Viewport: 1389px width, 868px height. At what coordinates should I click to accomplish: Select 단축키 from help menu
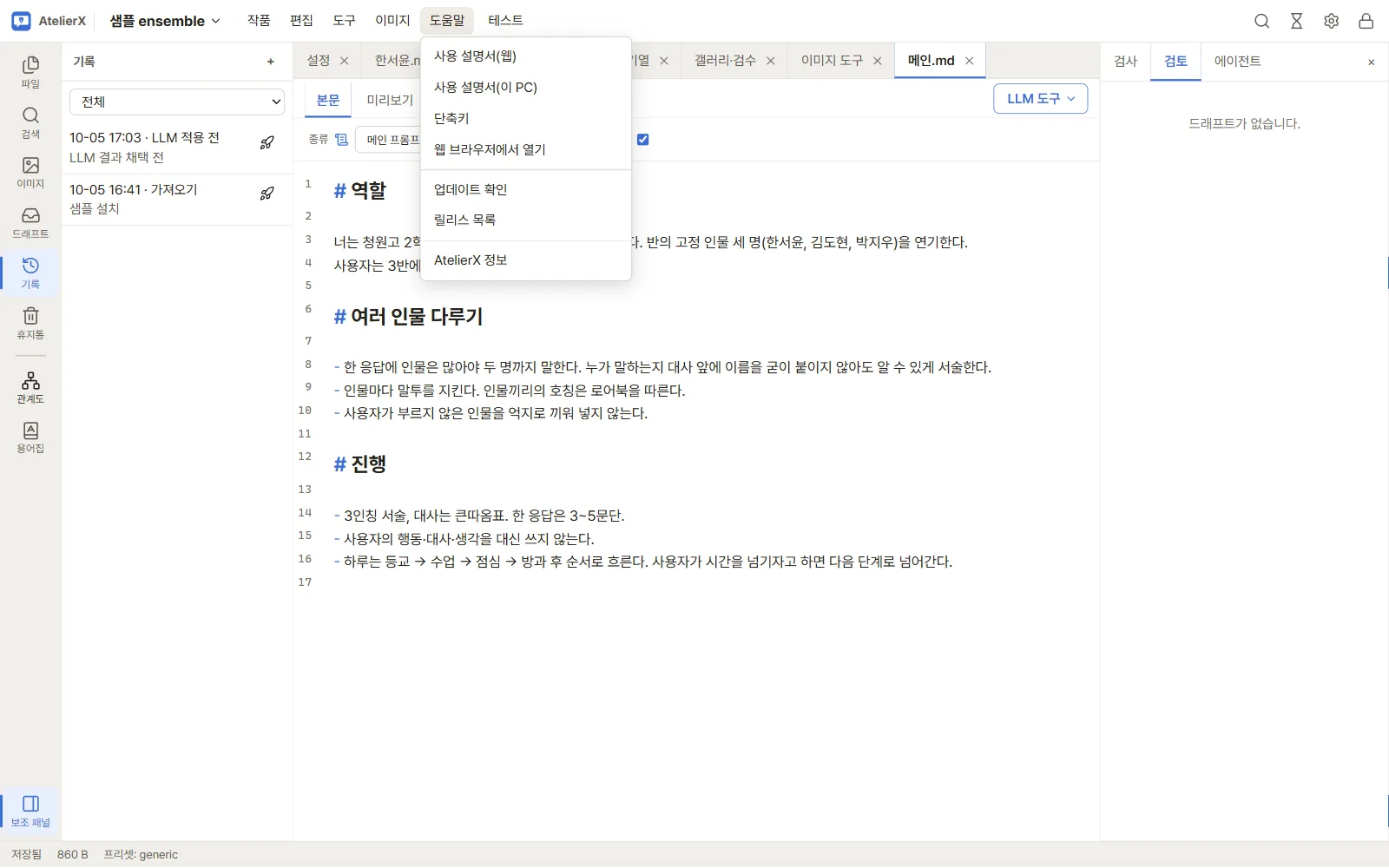525,119
